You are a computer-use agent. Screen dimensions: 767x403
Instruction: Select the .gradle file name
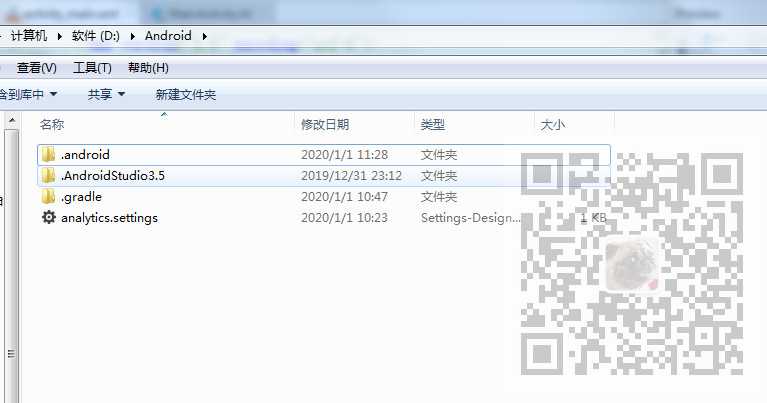pyautogui.click(x=81, y=197)
